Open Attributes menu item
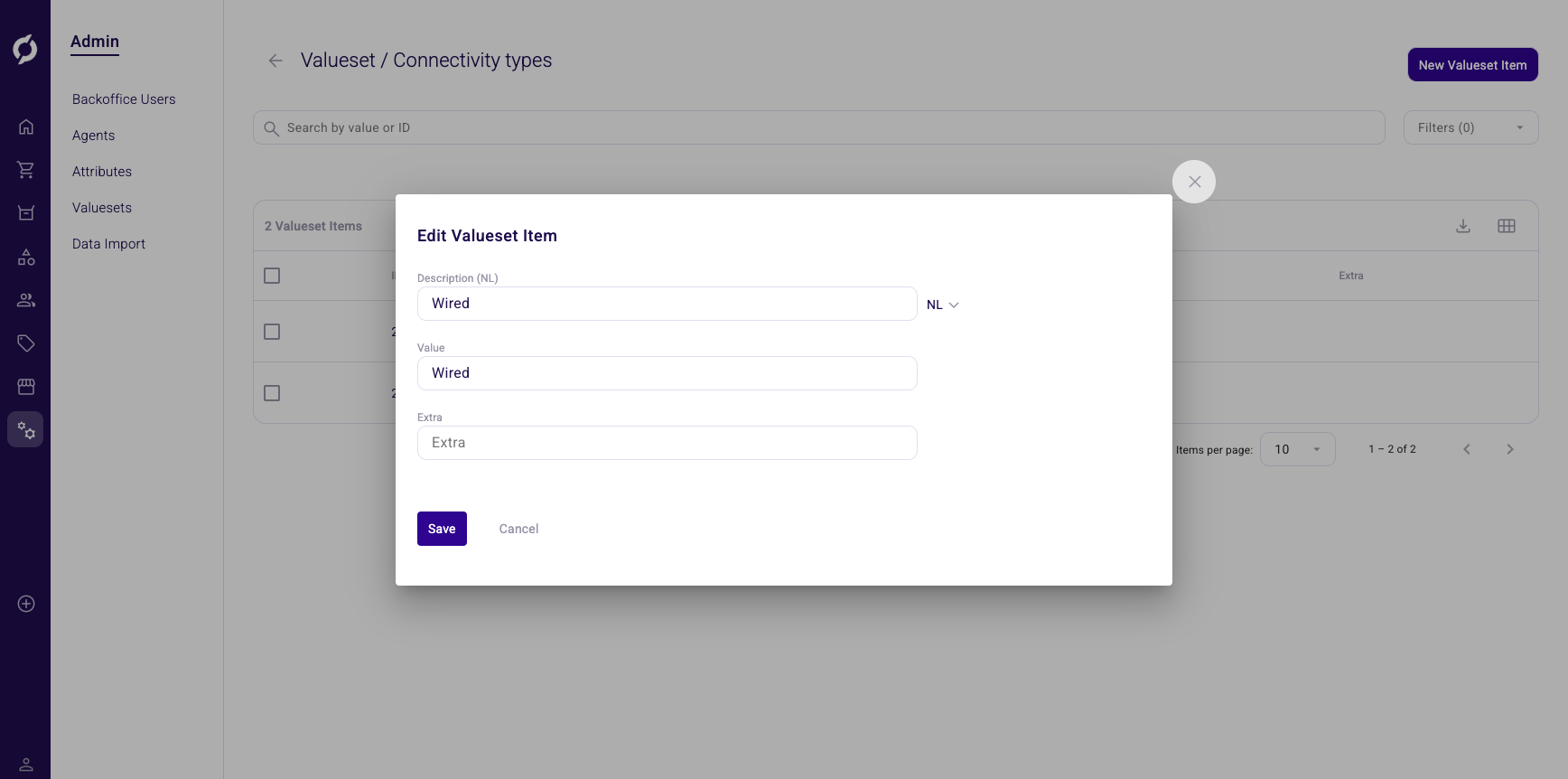This screenshot has height=779, width=1568. 102,172
